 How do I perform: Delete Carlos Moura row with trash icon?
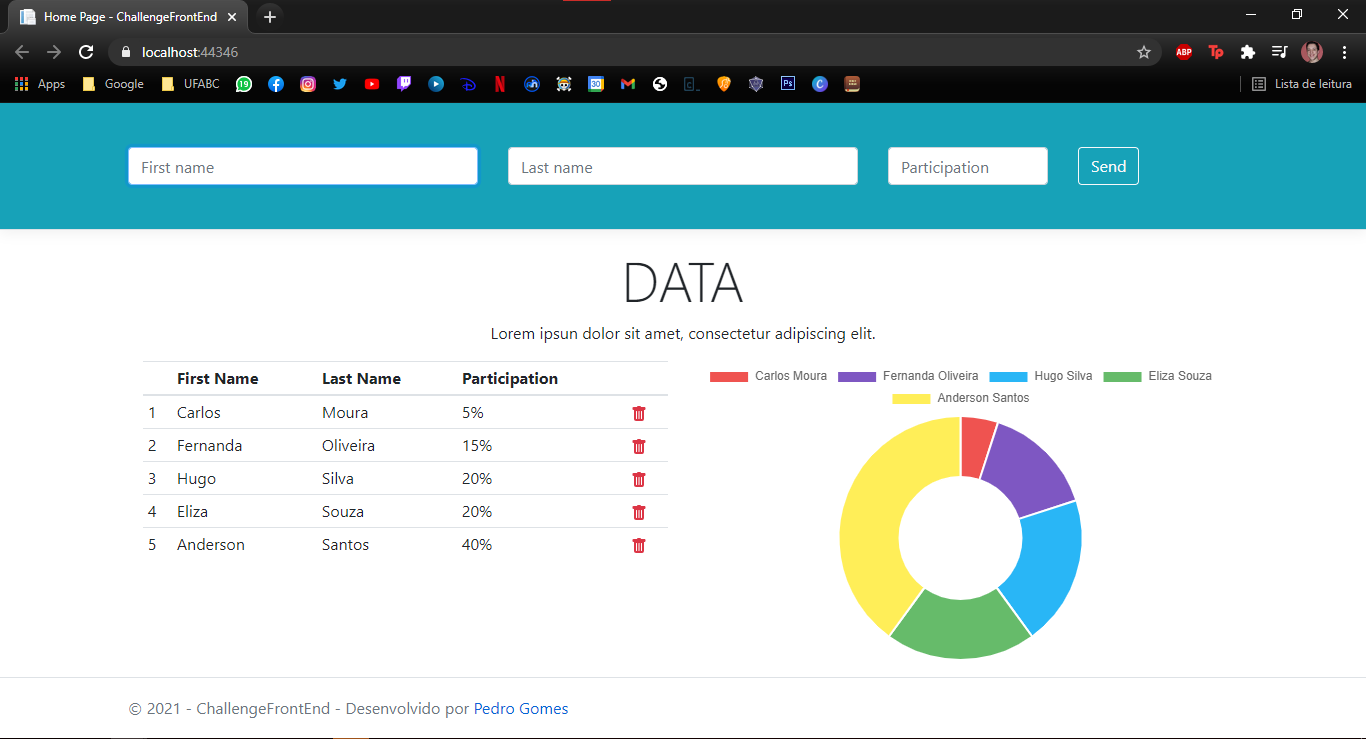pyautogui.click(x=639, y=413)
